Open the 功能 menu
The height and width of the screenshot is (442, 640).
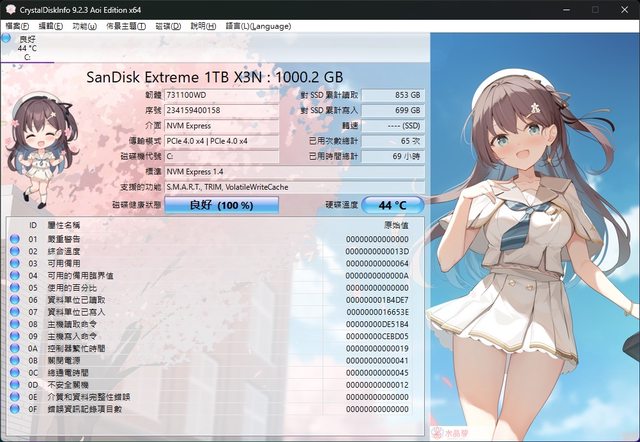coord(84,24)
